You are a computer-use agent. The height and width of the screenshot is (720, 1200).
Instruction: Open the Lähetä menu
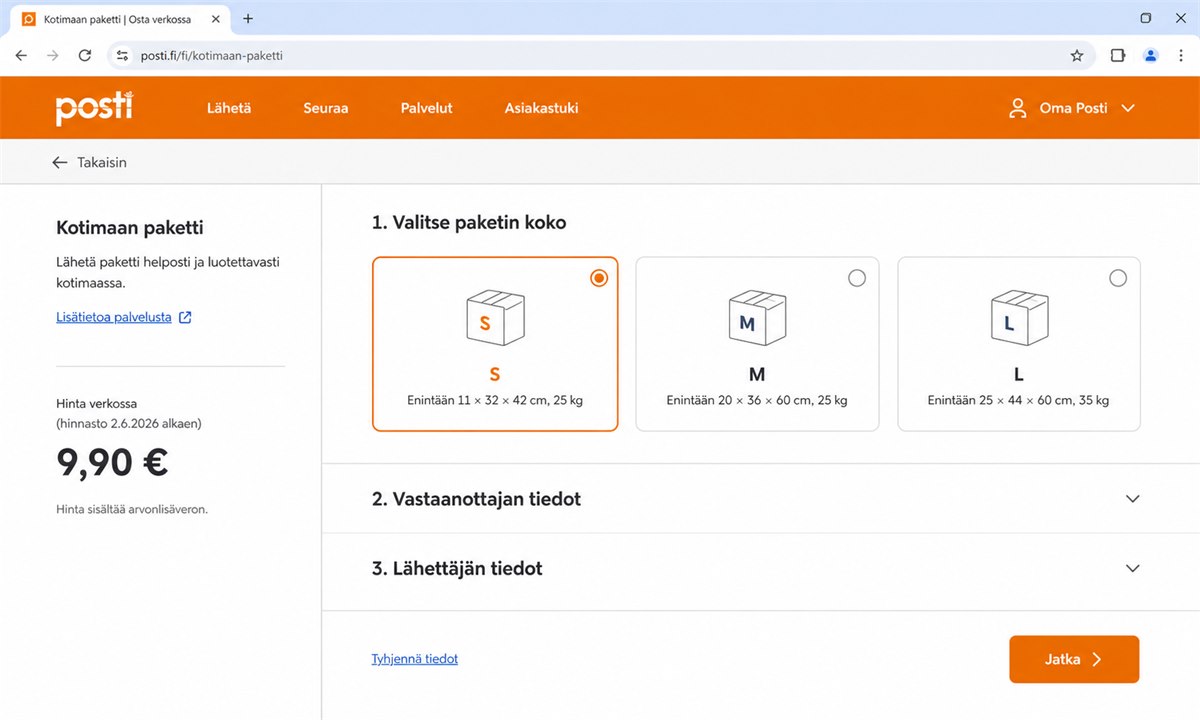point(229,108)
